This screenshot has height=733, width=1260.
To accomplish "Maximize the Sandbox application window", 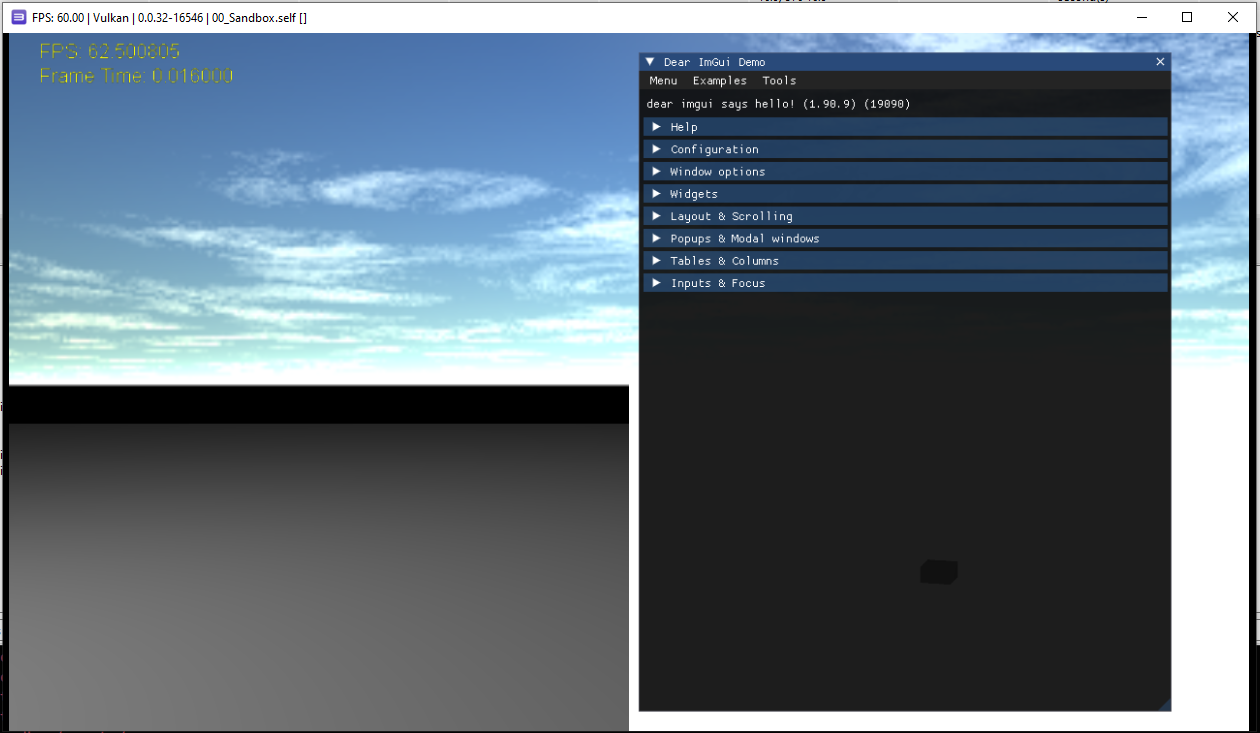I will coord(1187,17).
